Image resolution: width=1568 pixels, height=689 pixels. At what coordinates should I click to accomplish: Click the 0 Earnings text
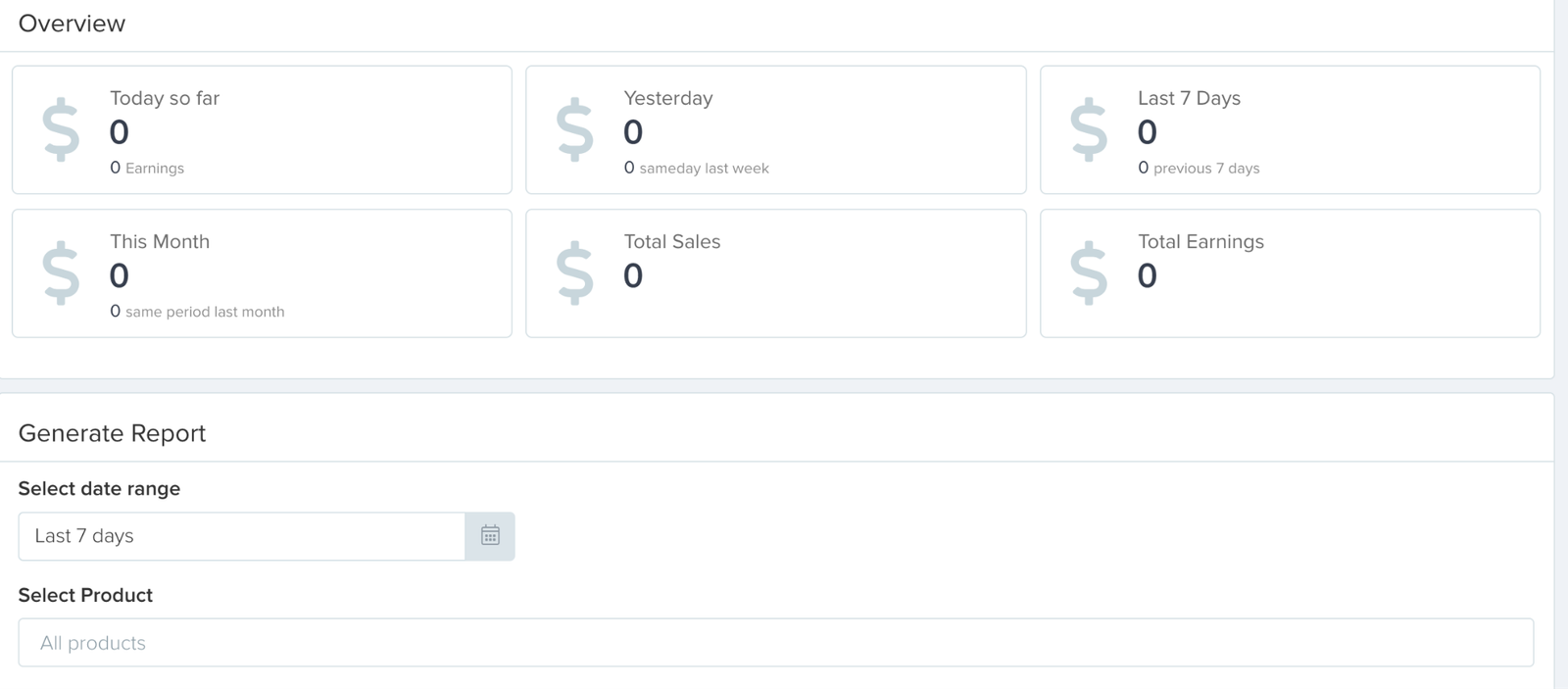coord(147,168)
